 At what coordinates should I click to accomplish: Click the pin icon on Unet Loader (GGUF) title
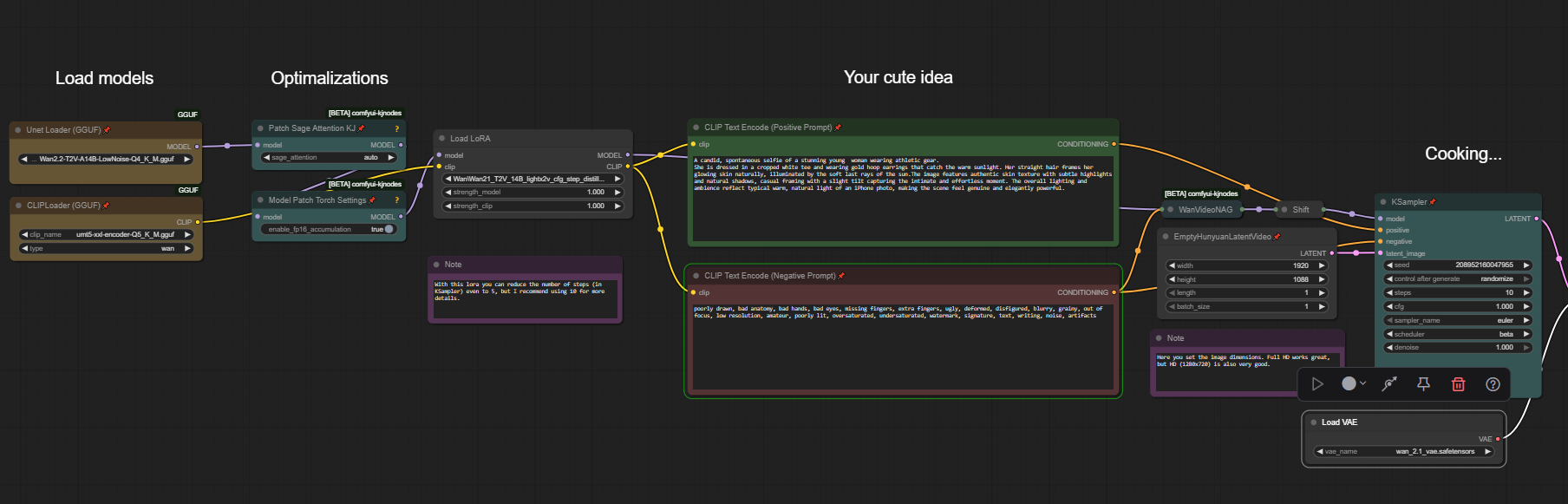(107, 130)
